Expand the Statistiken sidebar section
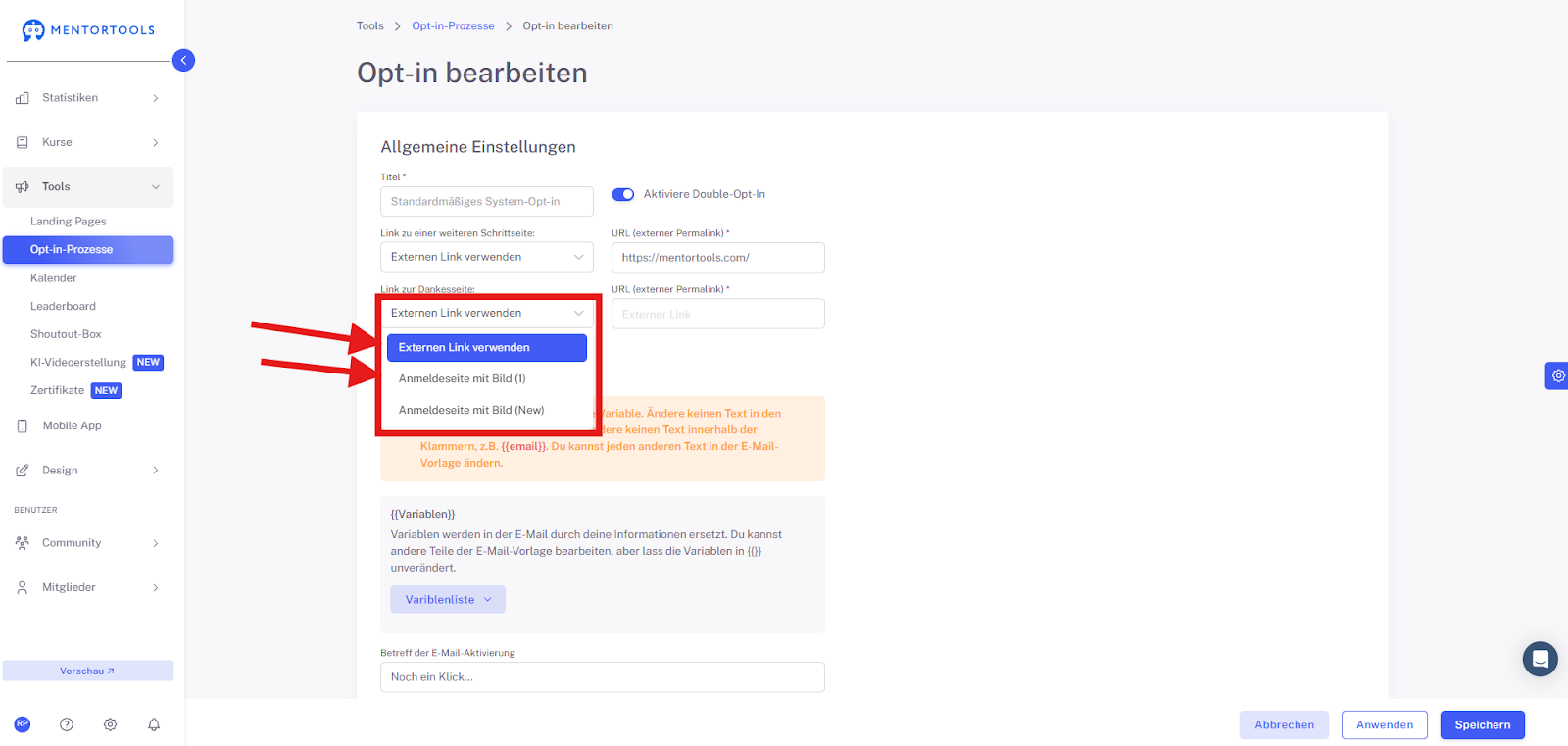Image resolution: width=1568 pixels, height=746 pixels. click(x=88, y=98)
